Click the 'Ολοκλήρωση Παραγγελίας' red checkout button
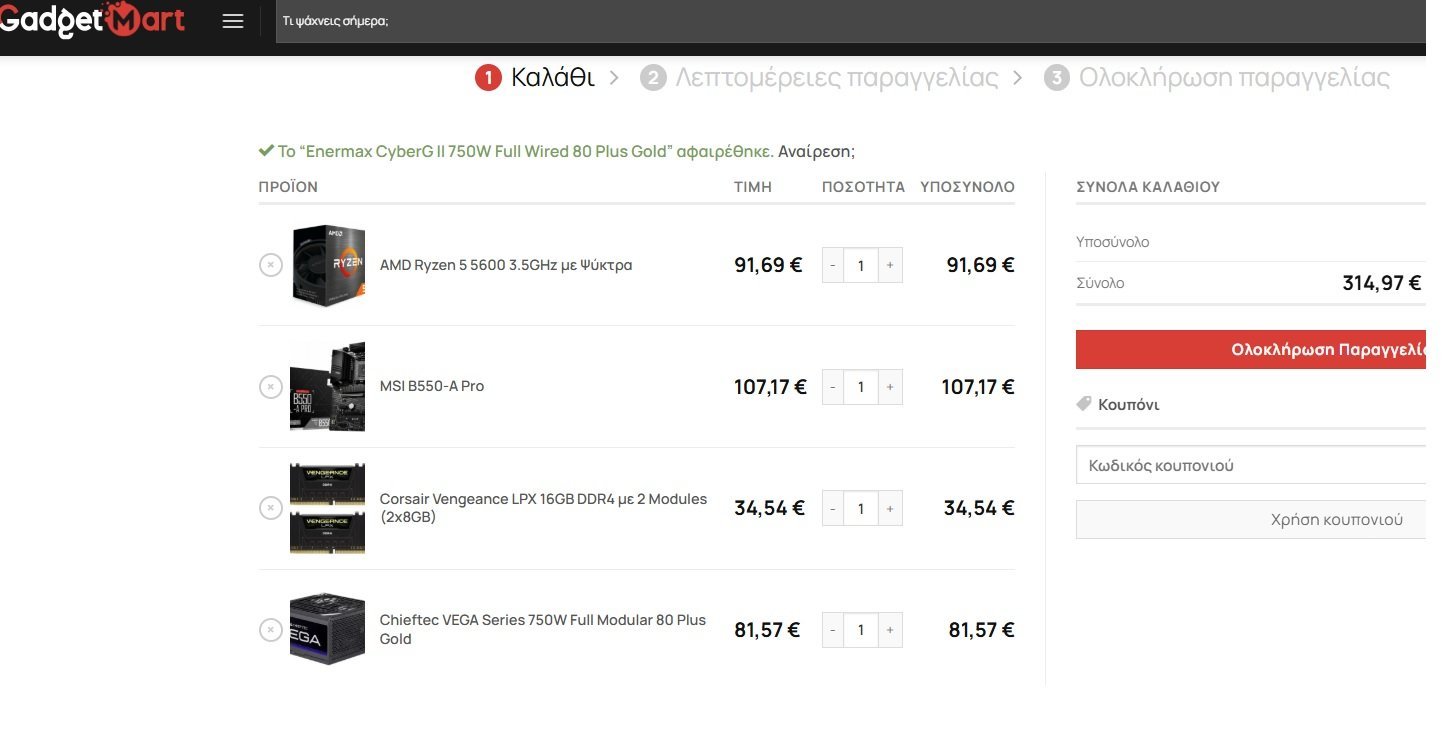The width and height of the screenshot is (1451, 739). [x=1251, y=350]
